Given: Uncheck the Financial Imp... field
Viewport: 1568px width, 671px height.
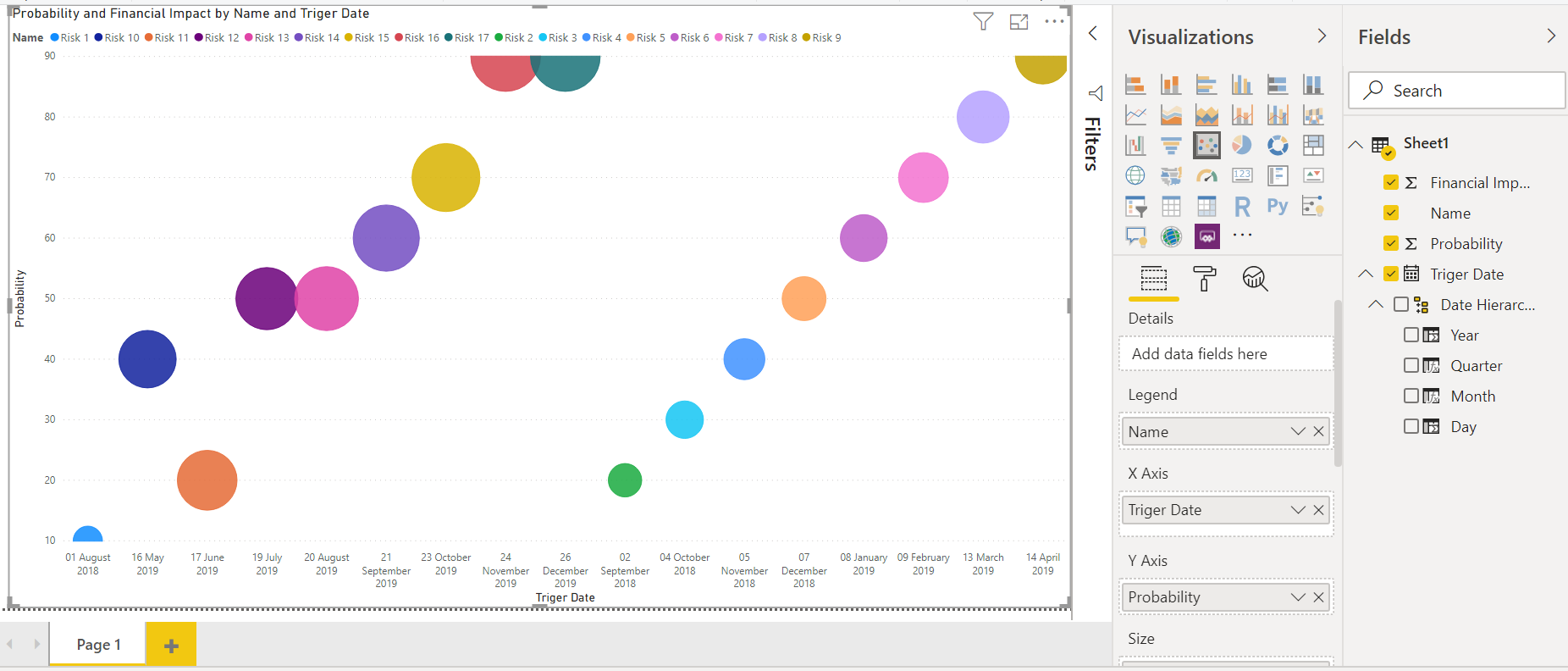Looking at the screenshot, I should click(x=1391, y=182).
